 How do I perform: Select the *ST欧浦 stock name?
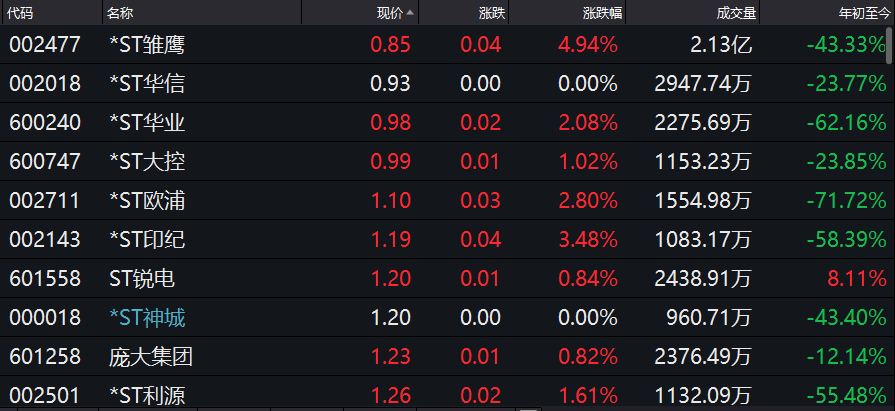(x=147, y=200)
